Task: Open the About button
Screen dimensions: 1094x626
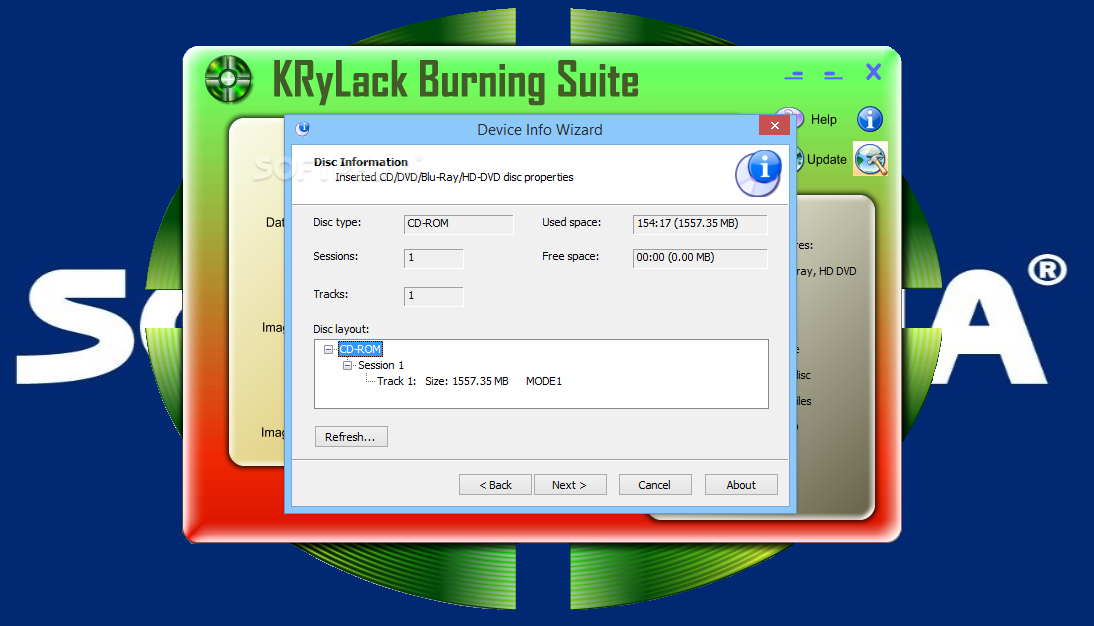Action: coord(741,485)
